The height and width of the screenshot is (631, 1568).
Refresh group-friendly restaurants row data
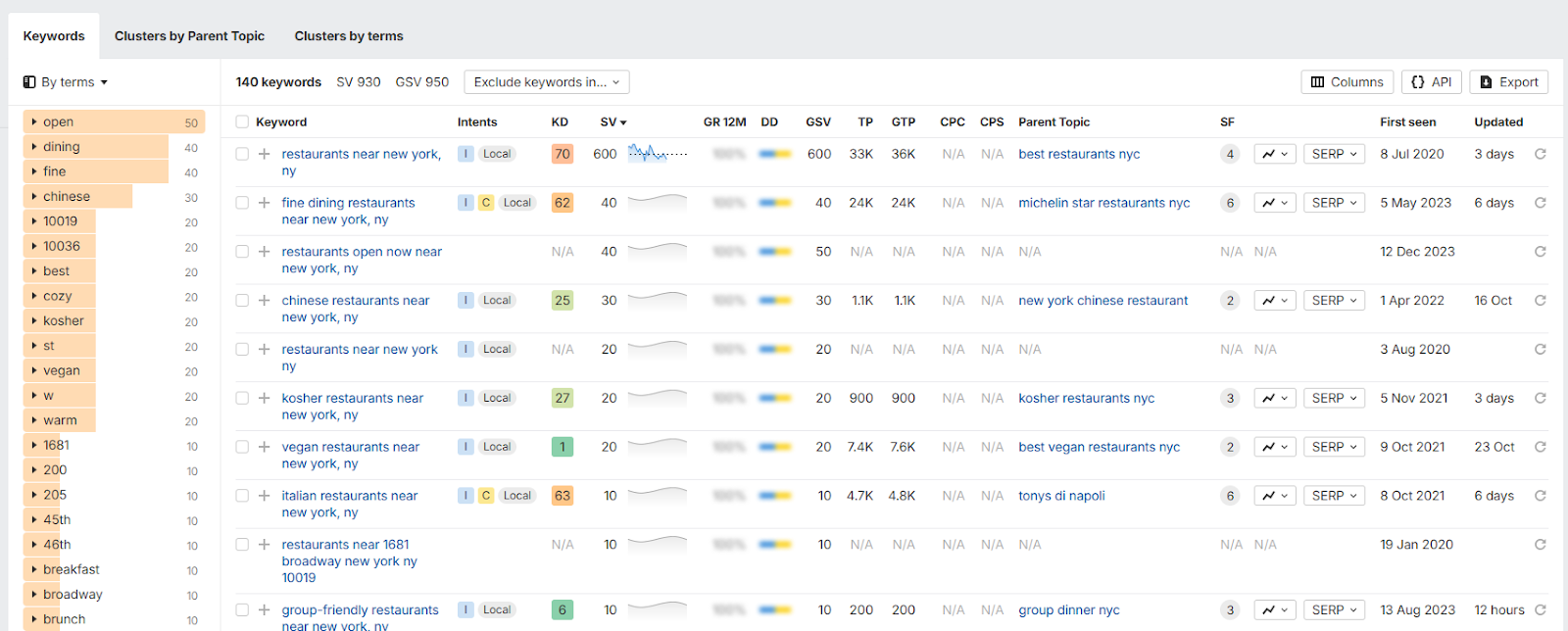tap(1540, 609)
